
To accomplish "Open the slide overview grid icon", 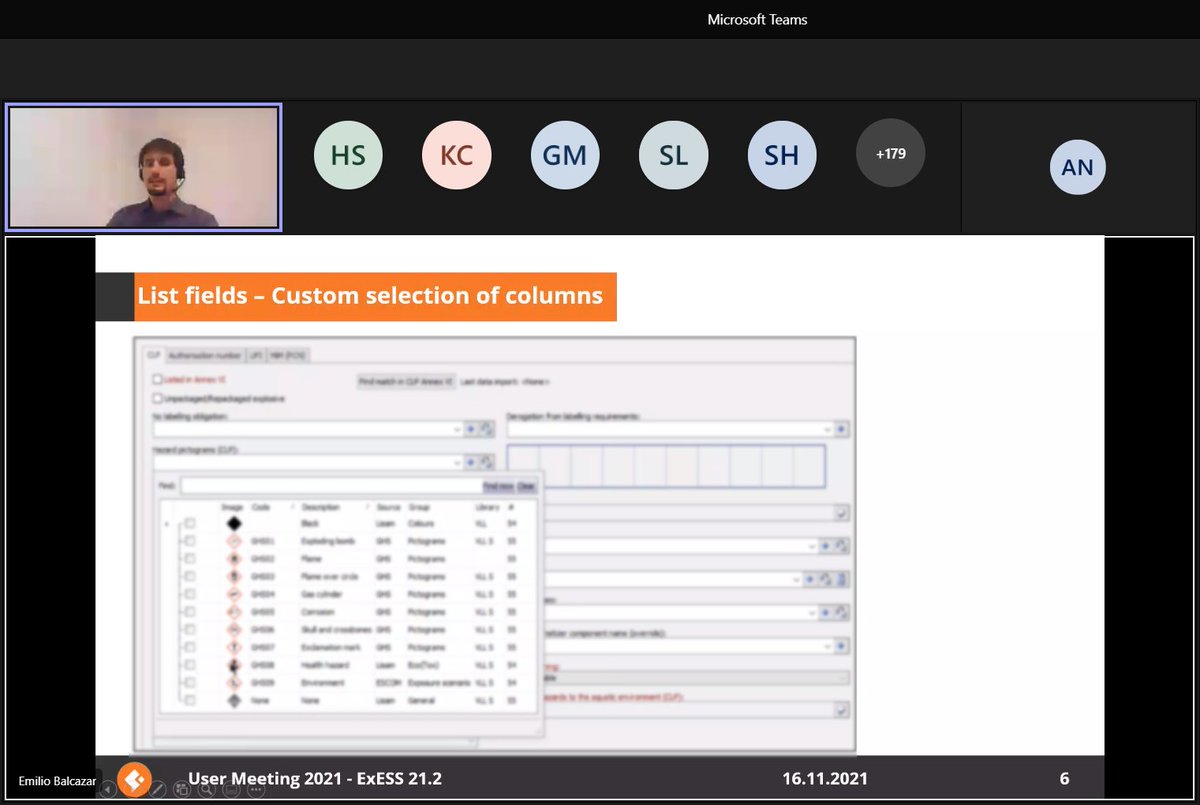I will click(183, 790).
